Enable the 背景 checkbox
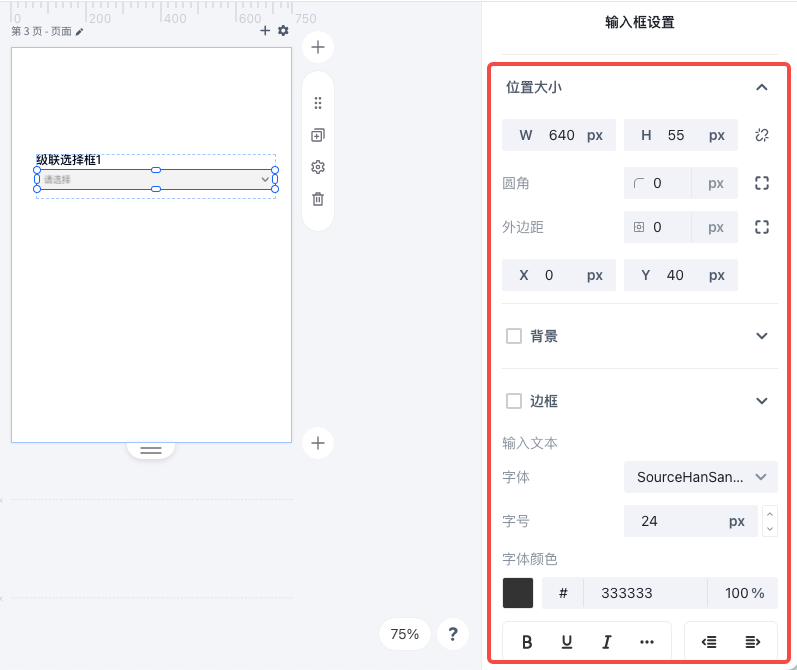Viewport: 797px width, 670px height. (x=514, y=336)
